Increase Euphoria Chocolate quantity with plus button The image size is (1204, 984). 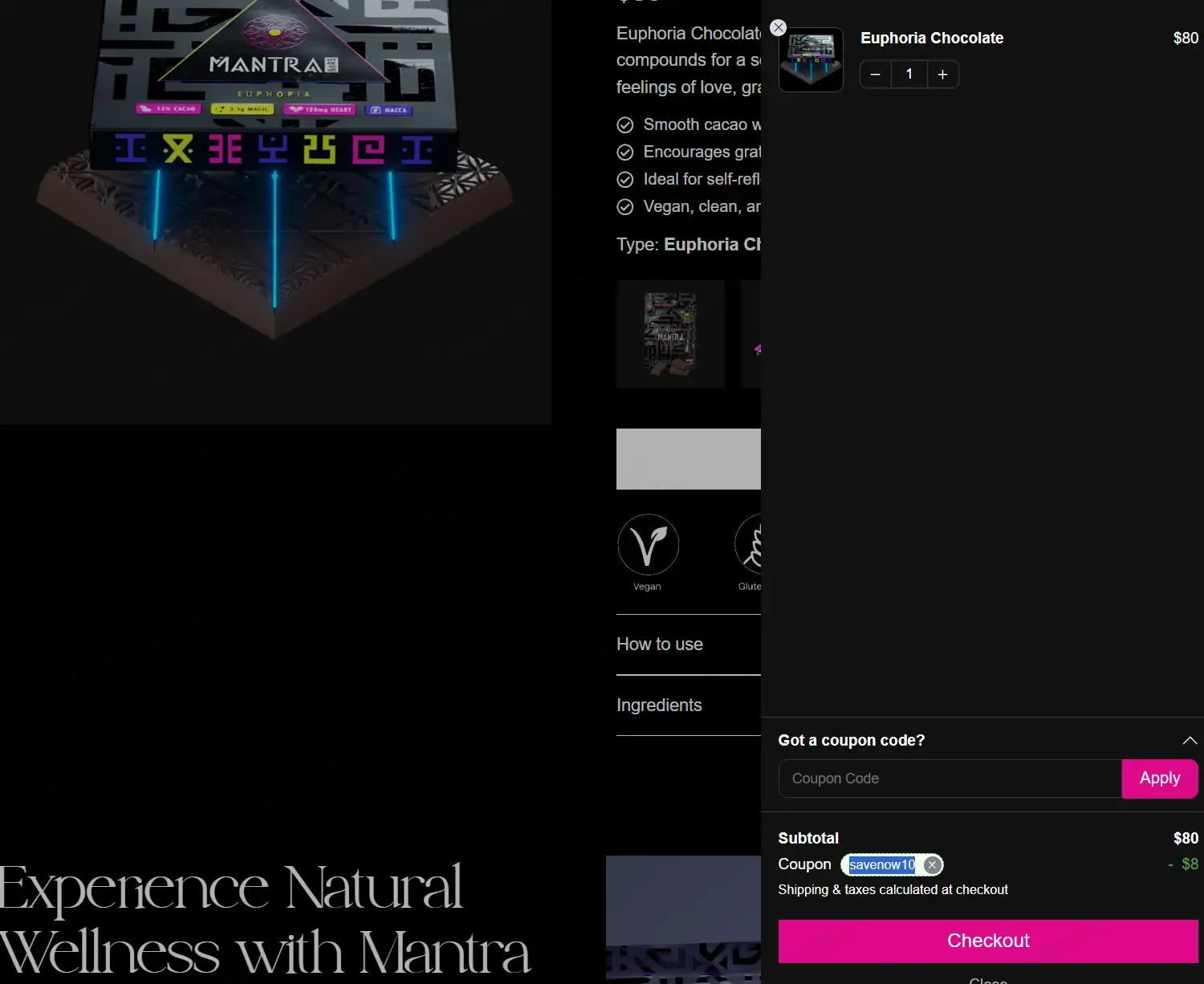[943, 75]
